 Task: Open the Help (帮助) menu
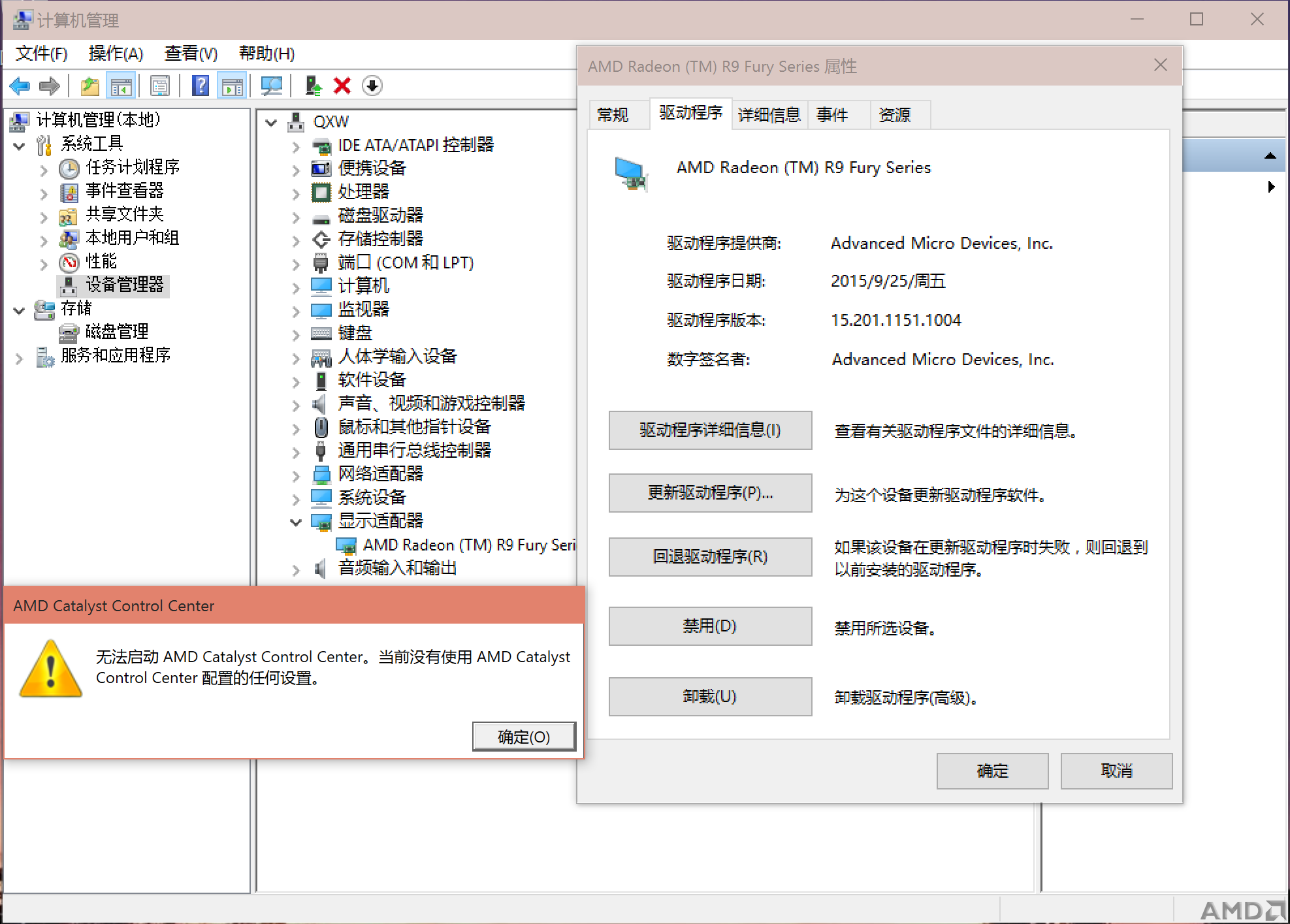pos(266,54)
